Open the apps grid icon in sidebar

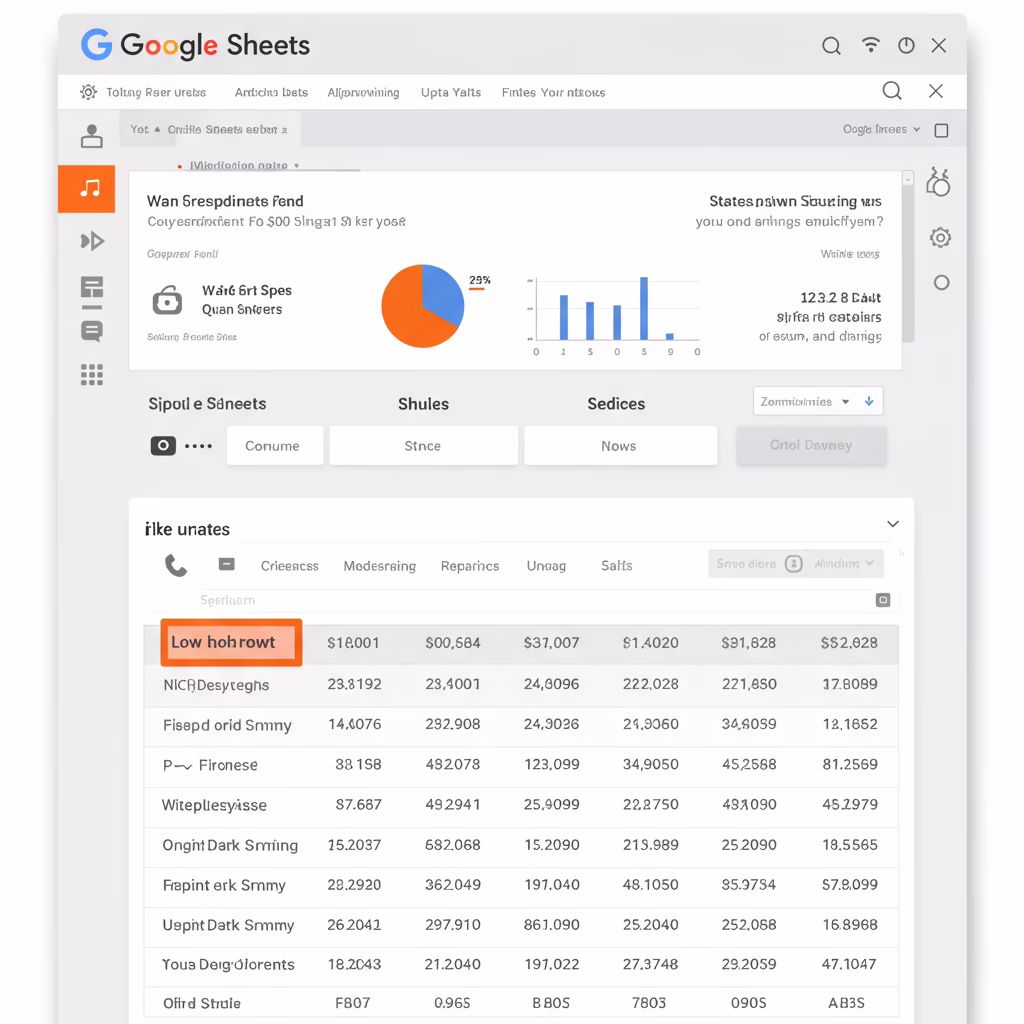coord(92,375)
